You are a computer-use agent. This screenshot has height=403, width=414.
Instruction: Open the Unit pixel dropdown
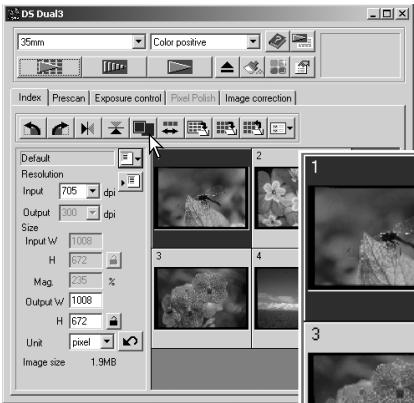coord(107,342)
